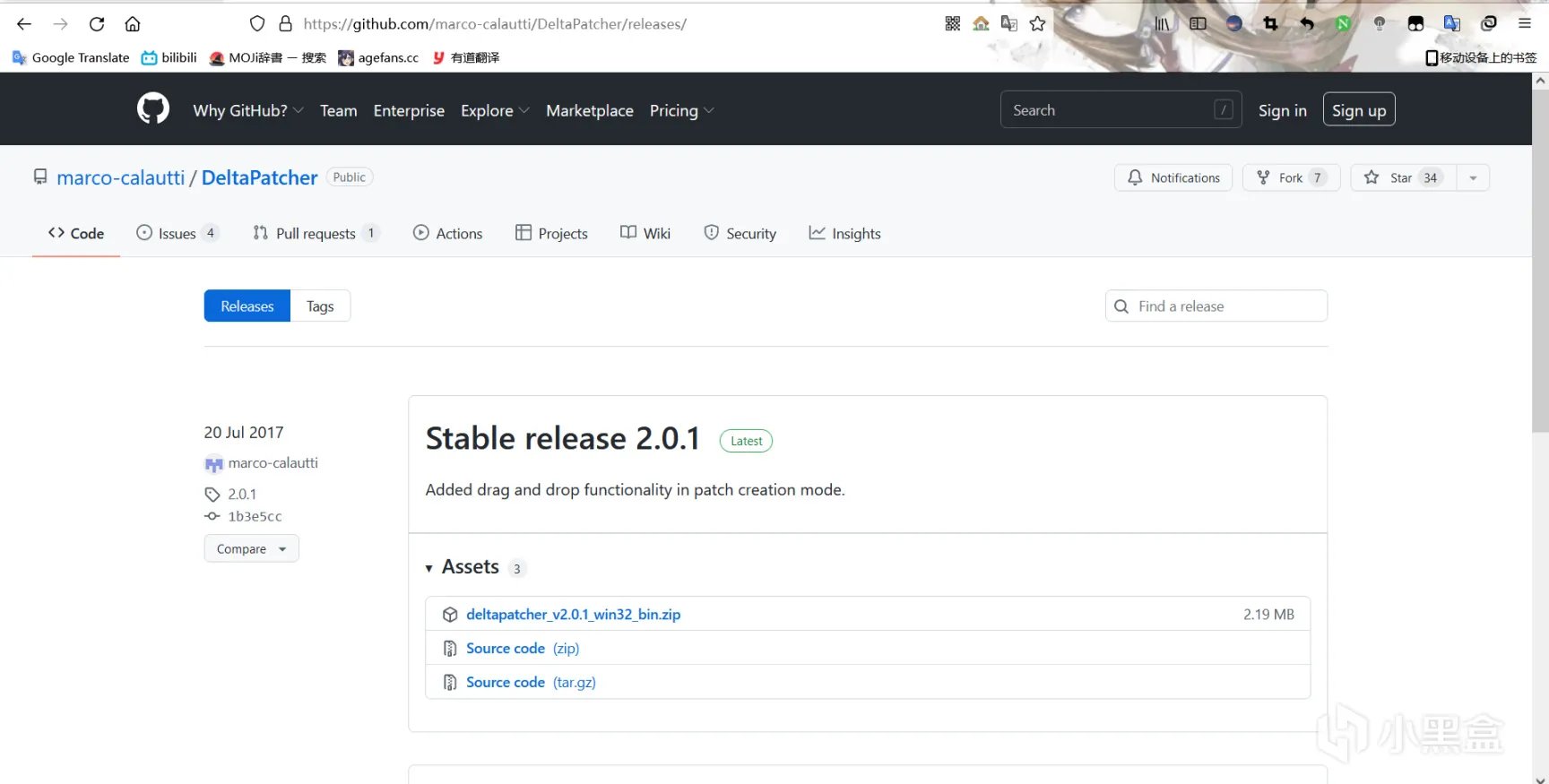Click the GitHub Octocat logo

click(x=153, y=108)
